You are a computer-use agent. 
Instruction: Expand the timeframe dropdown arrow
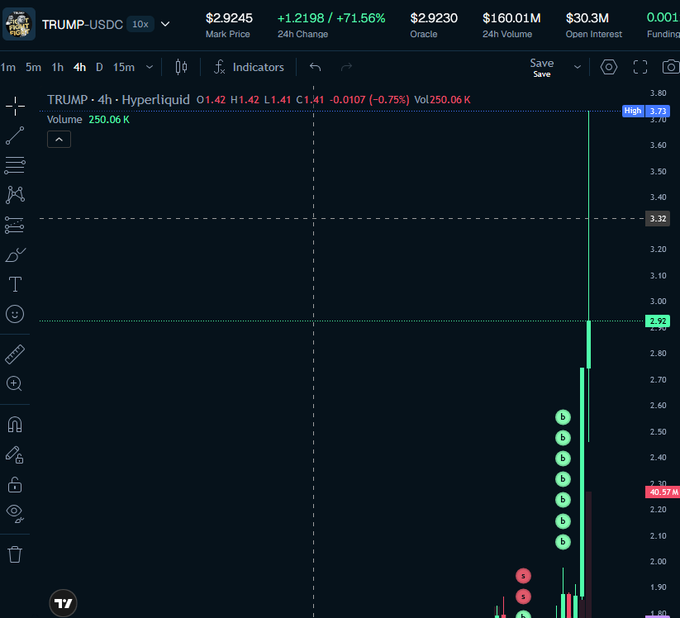tap(149, 67)
